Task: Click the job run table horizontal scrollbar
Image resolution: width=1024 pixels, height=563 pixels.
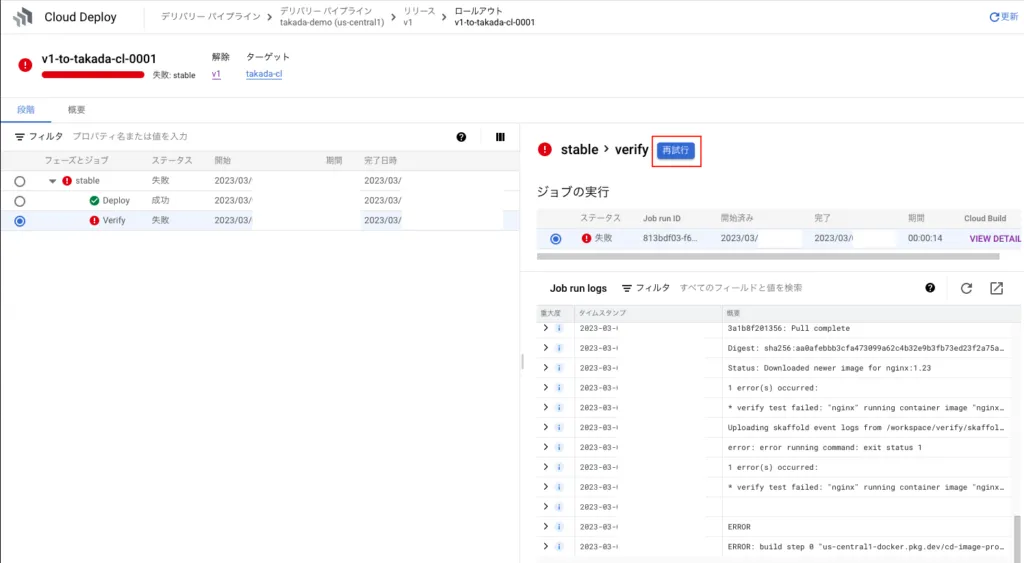Action: pyautogui.click(x=768, y=257)
